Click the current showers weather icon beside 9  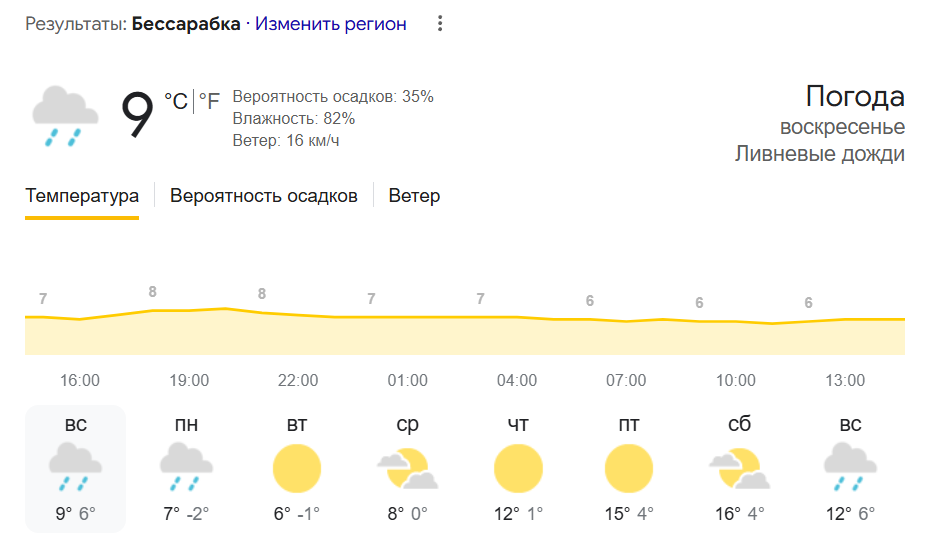click(x=65, y=116)
